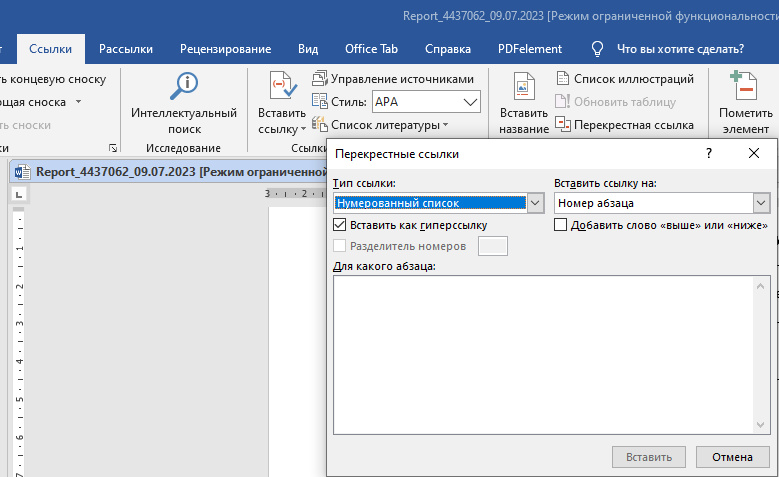Open Manage Sources (Управление источниками)
The image size is (779, 477).
[393, 78]
